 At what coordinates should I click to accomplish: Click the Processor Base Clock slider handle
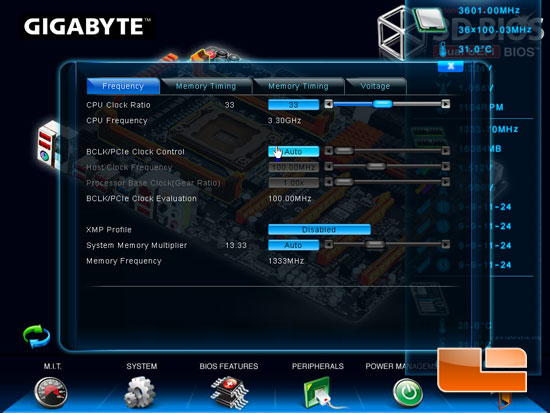[344, 182]
